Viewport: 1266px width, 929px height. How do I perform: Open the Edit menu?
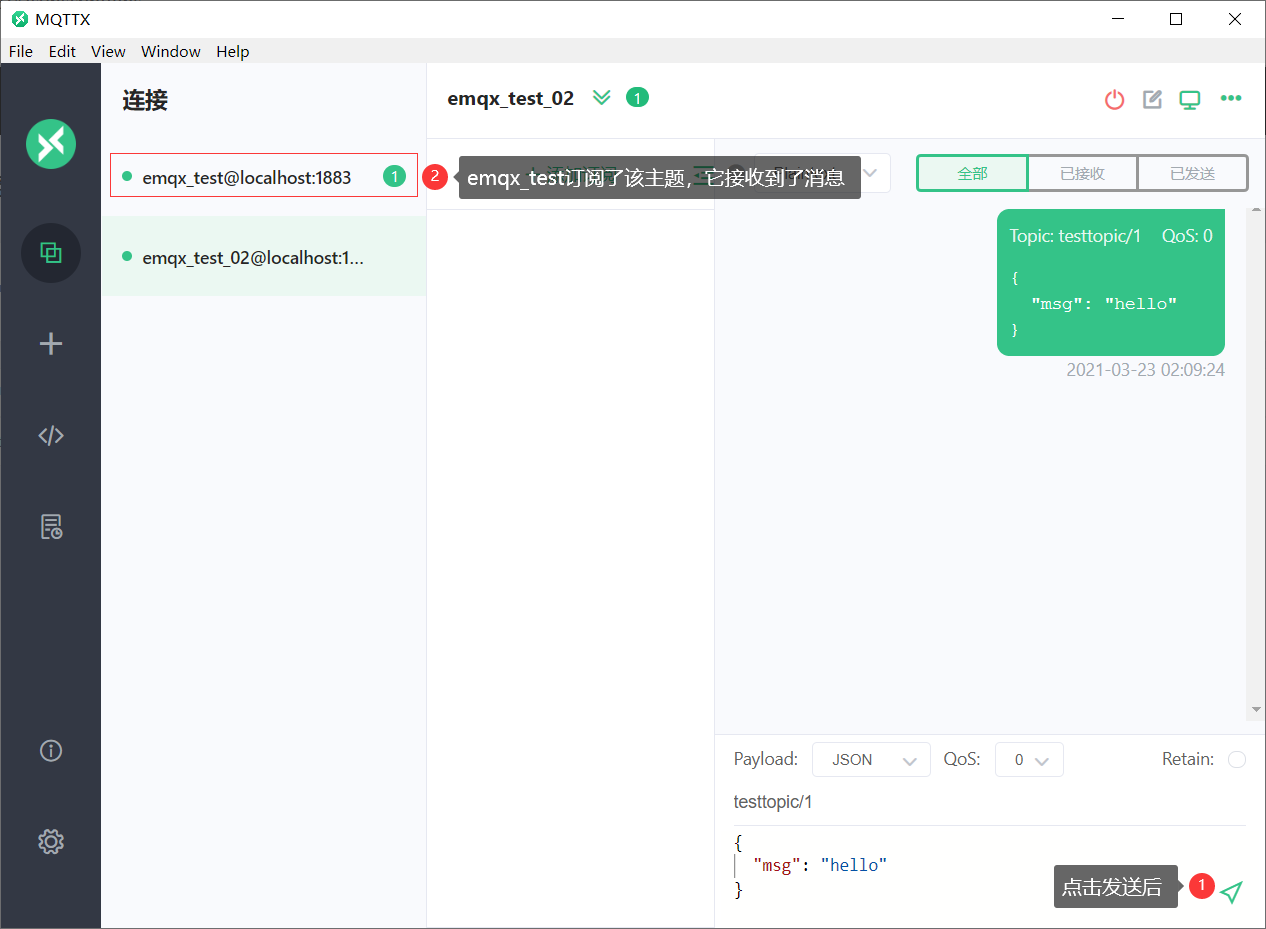click(62, 51)
